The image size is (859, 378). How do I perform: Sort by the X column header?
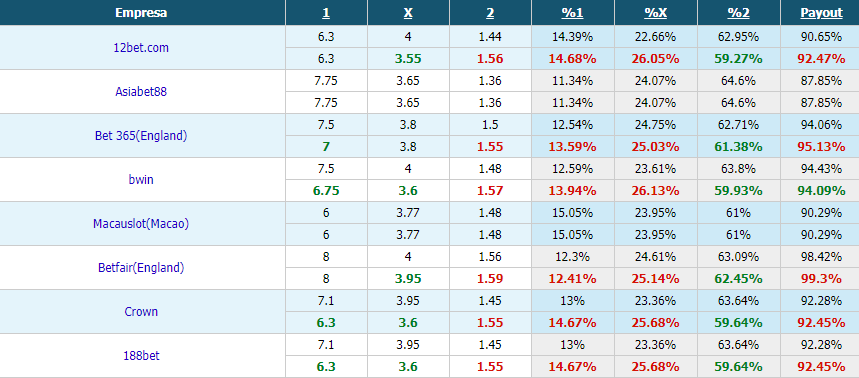tap(408, 13)
